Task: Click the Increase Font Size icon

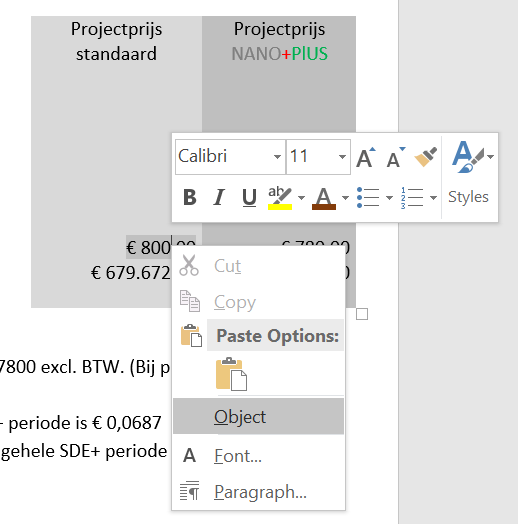Action: 366,157
